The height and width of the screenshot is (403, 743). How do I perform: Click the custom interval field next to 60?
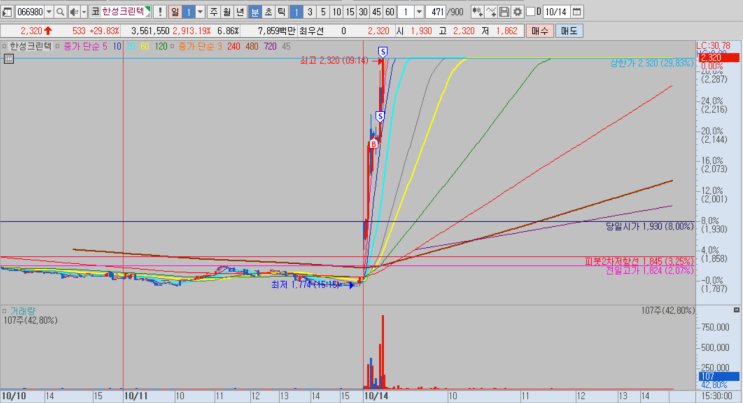pos(406,11)
